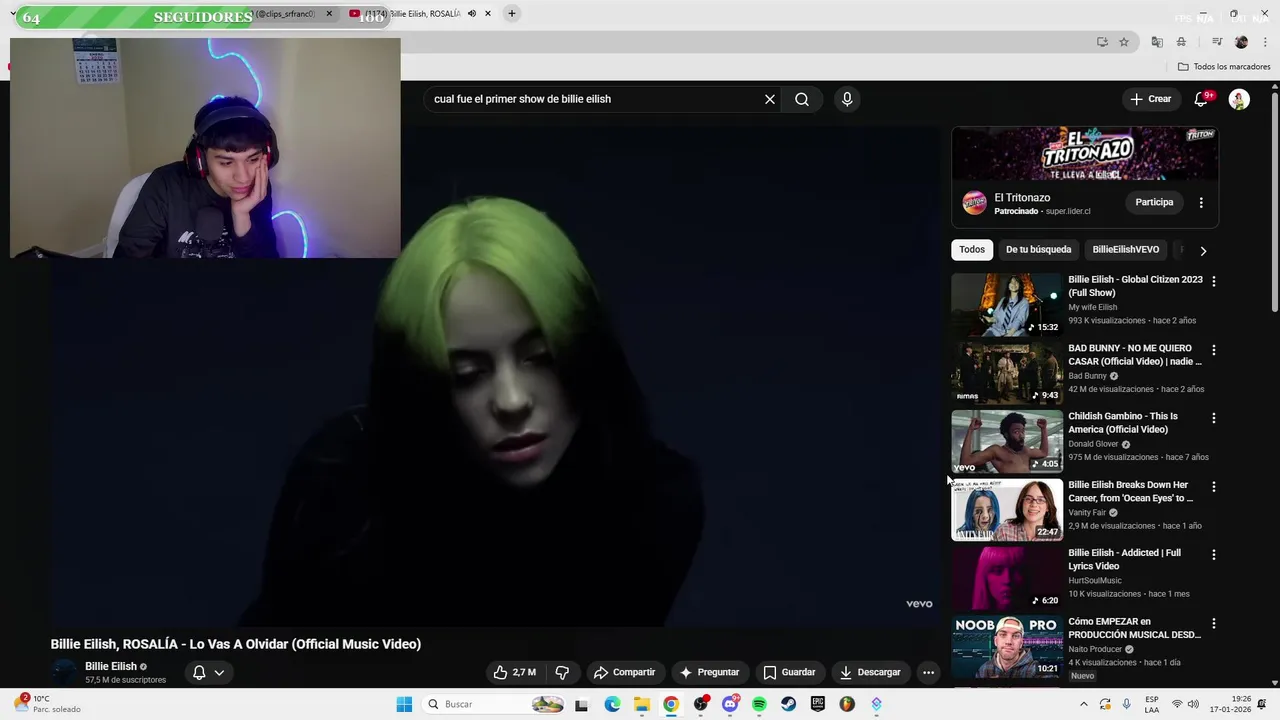
Task: Open Billie Eilish Breaks Down Her Career video
Action: [x=1007, y=510]
